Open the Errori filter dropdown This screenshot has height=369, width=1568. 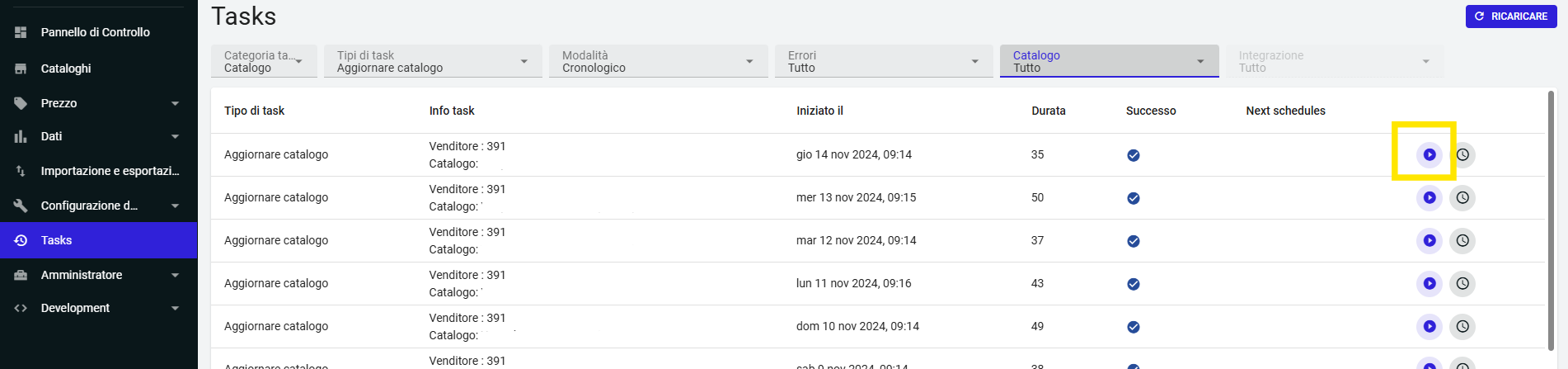[x=884, y=61]
